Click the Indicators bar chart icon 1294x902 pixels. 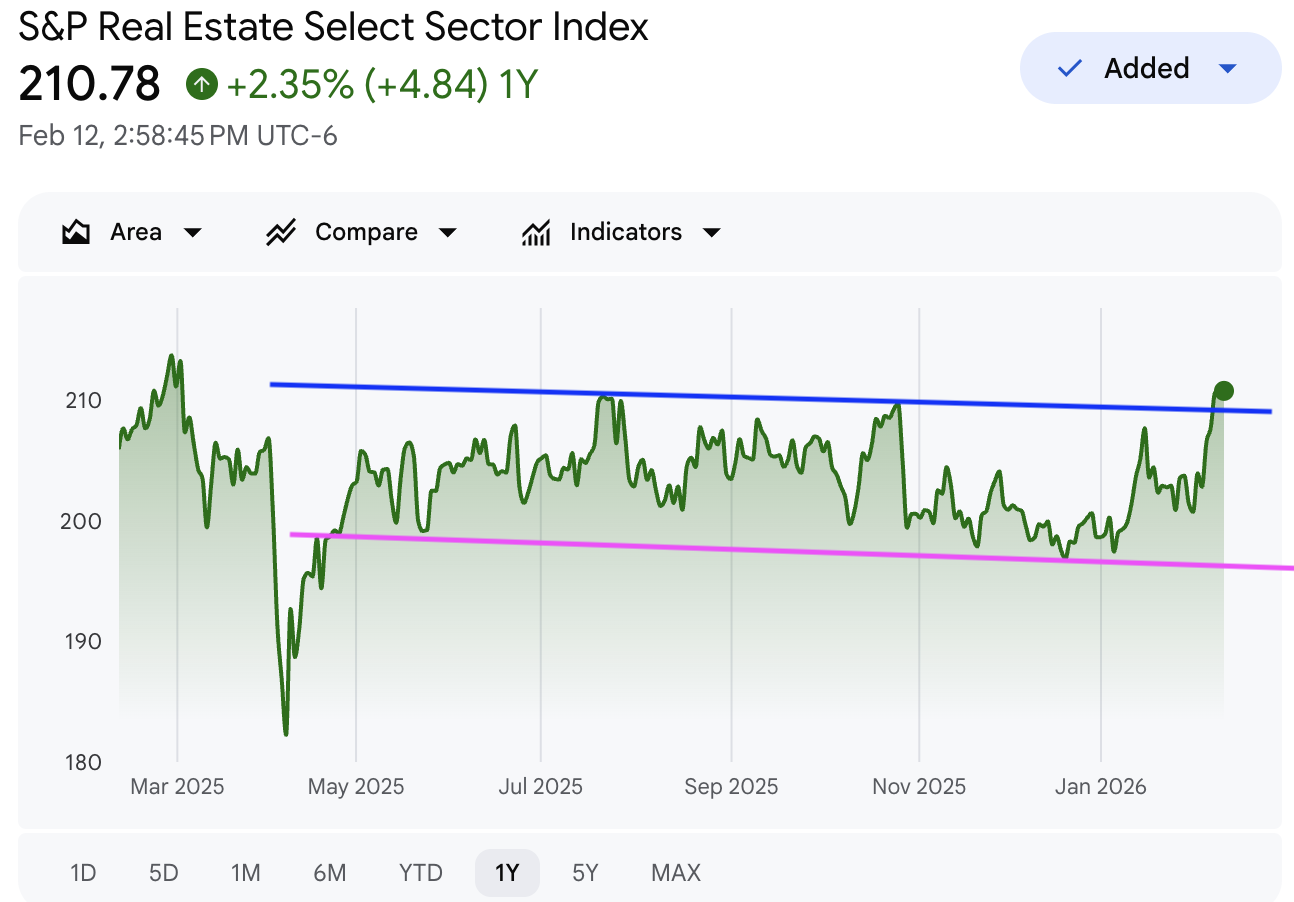coord(537,233)
